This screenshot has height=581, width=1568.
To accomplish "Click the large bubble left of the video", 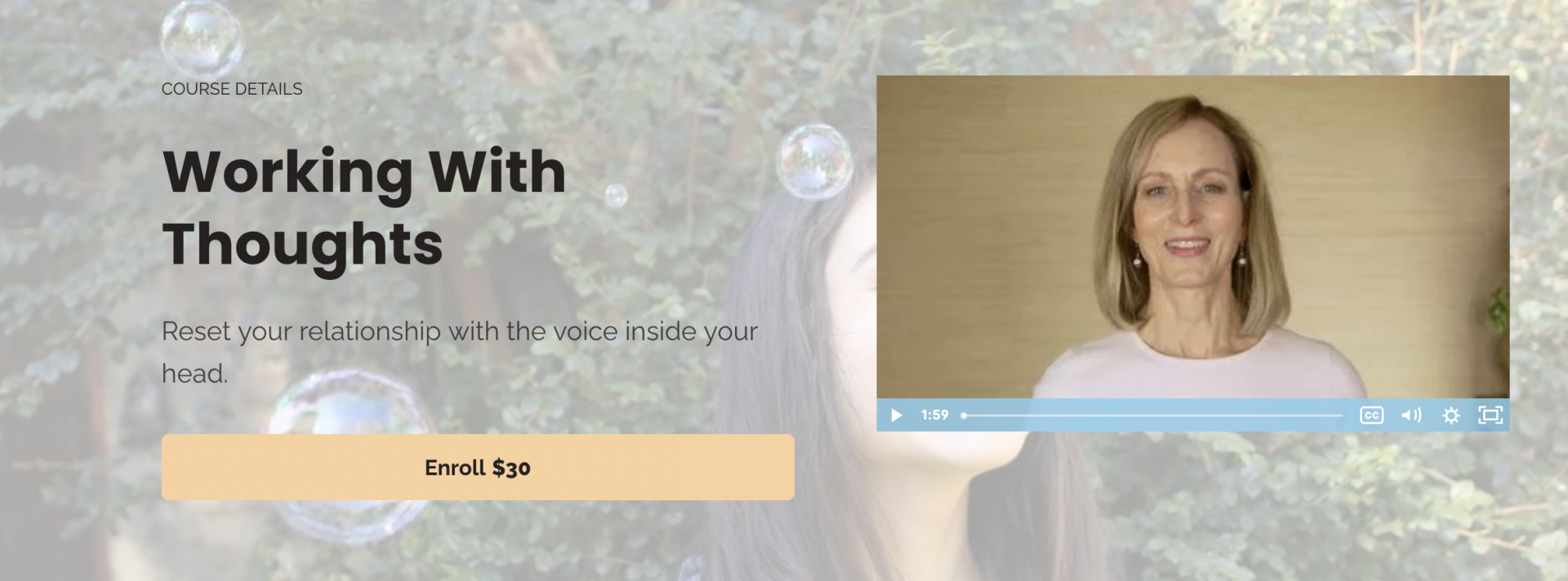I will [814, 162].
